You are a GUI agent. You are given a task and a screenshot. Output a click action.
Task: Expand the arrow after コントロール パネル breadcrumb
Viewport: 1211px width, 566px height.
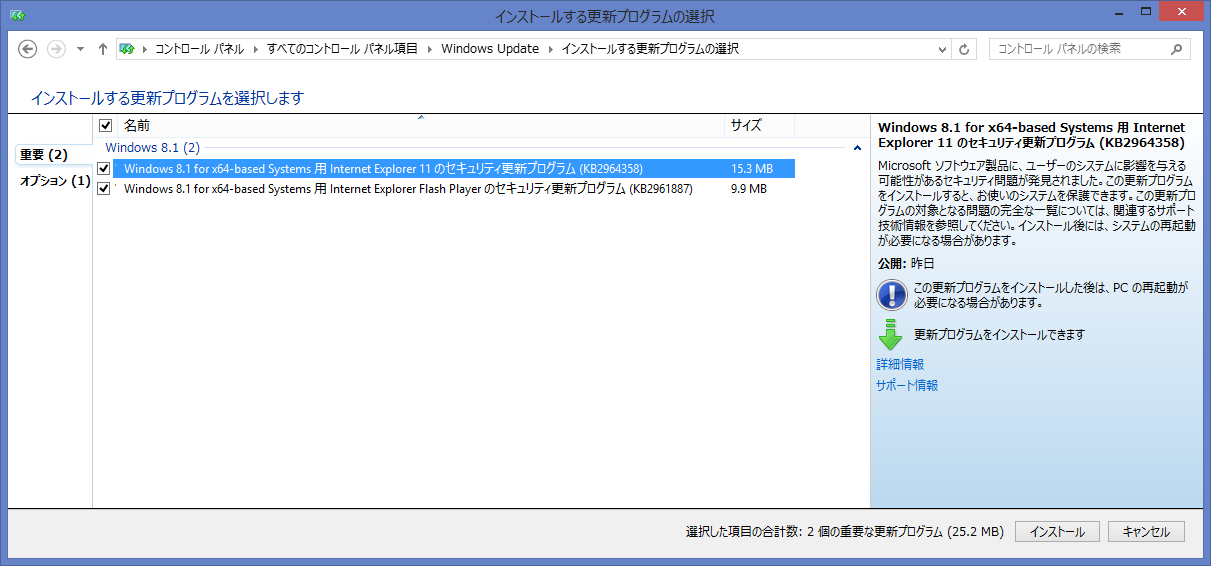(x=255, y=49)
